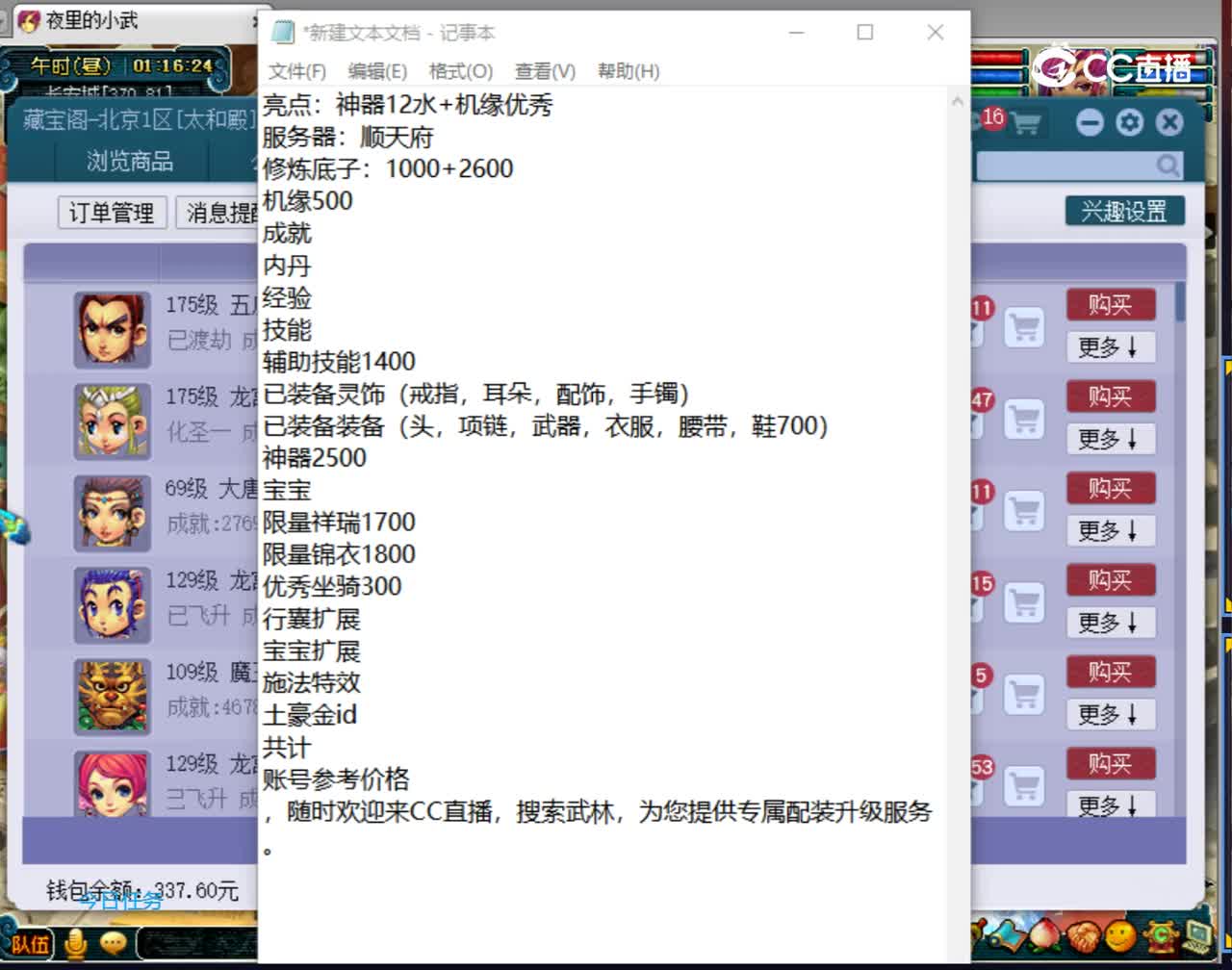The height and width of the screenshot is (970, 1232).
Task: Click 购买 for 175级 化圣一 character
Action: tap(1110, 396)
